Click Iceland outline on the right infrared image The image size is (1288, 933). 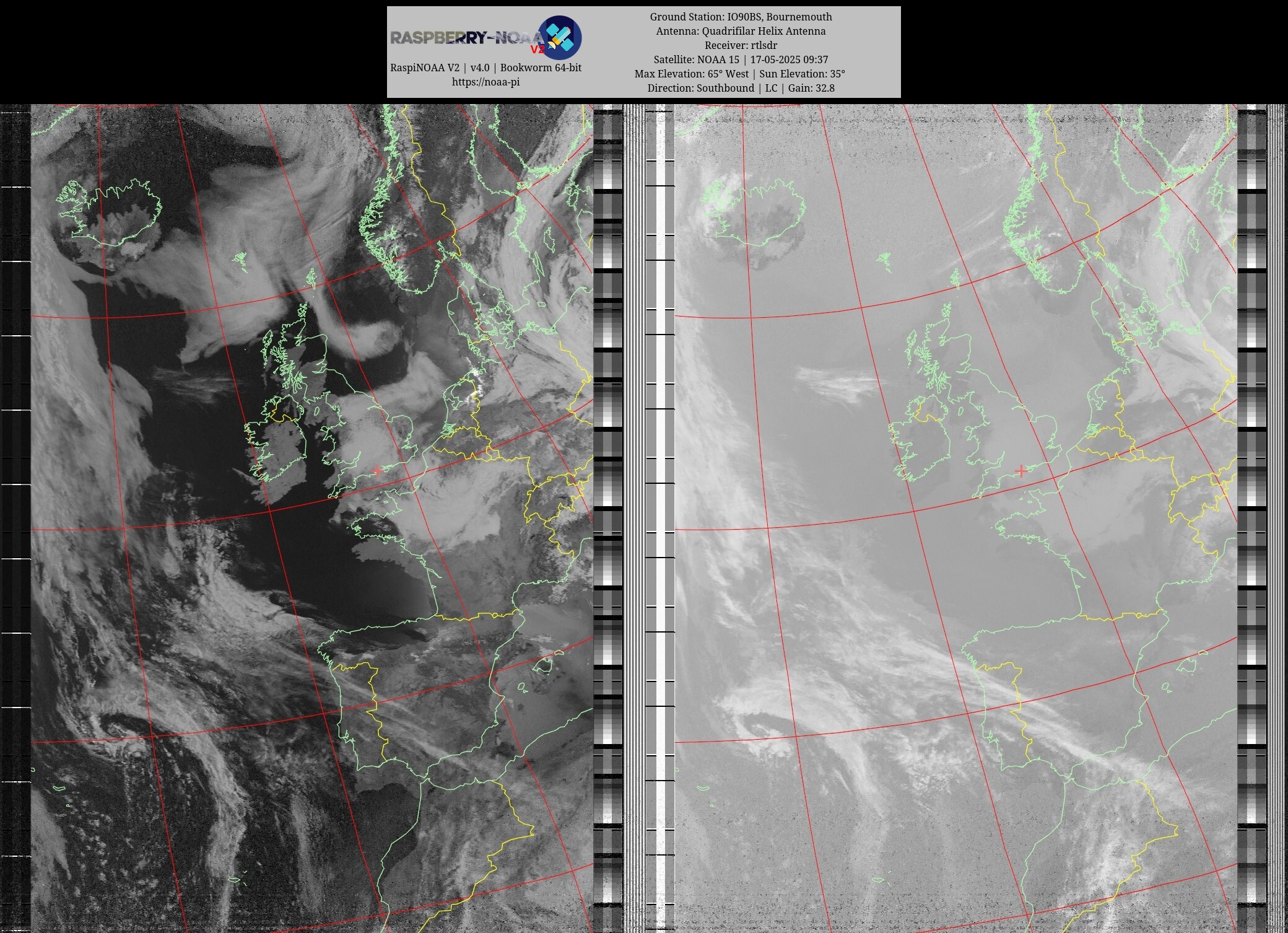753,212
